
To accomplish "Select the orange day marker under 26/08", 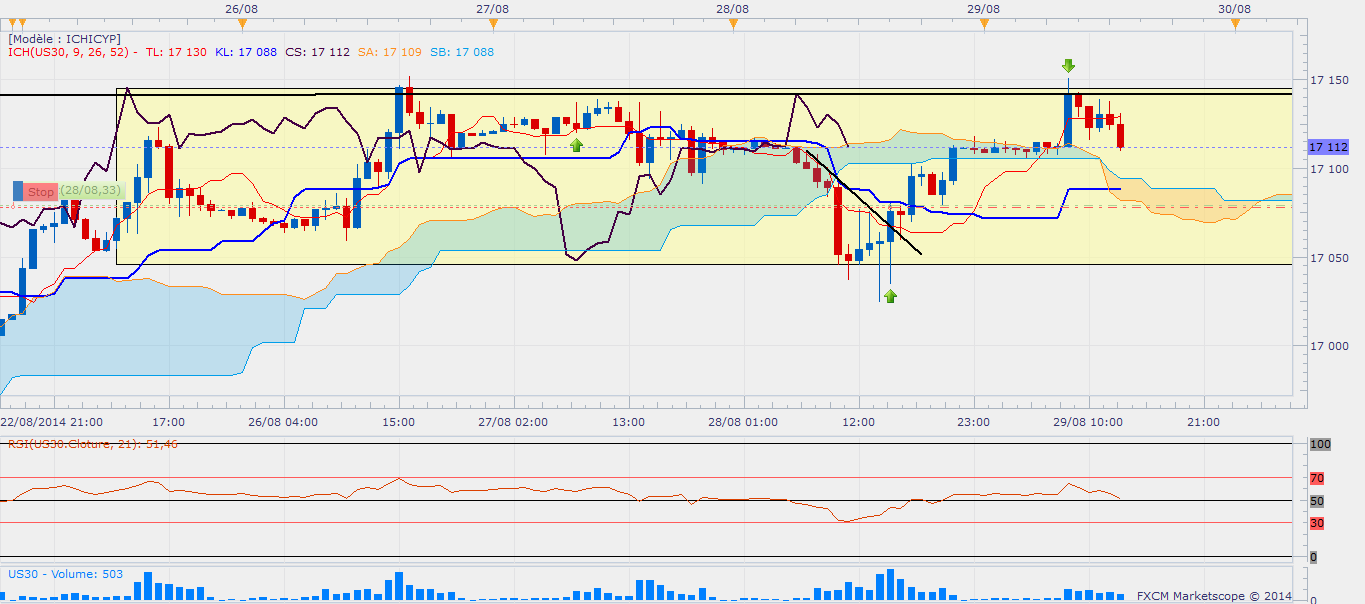I will point(241,22).
